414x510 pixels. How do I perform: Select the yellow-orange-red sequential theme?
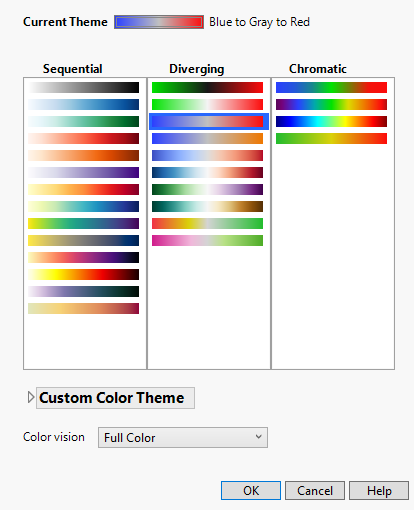tap(83, 189)
